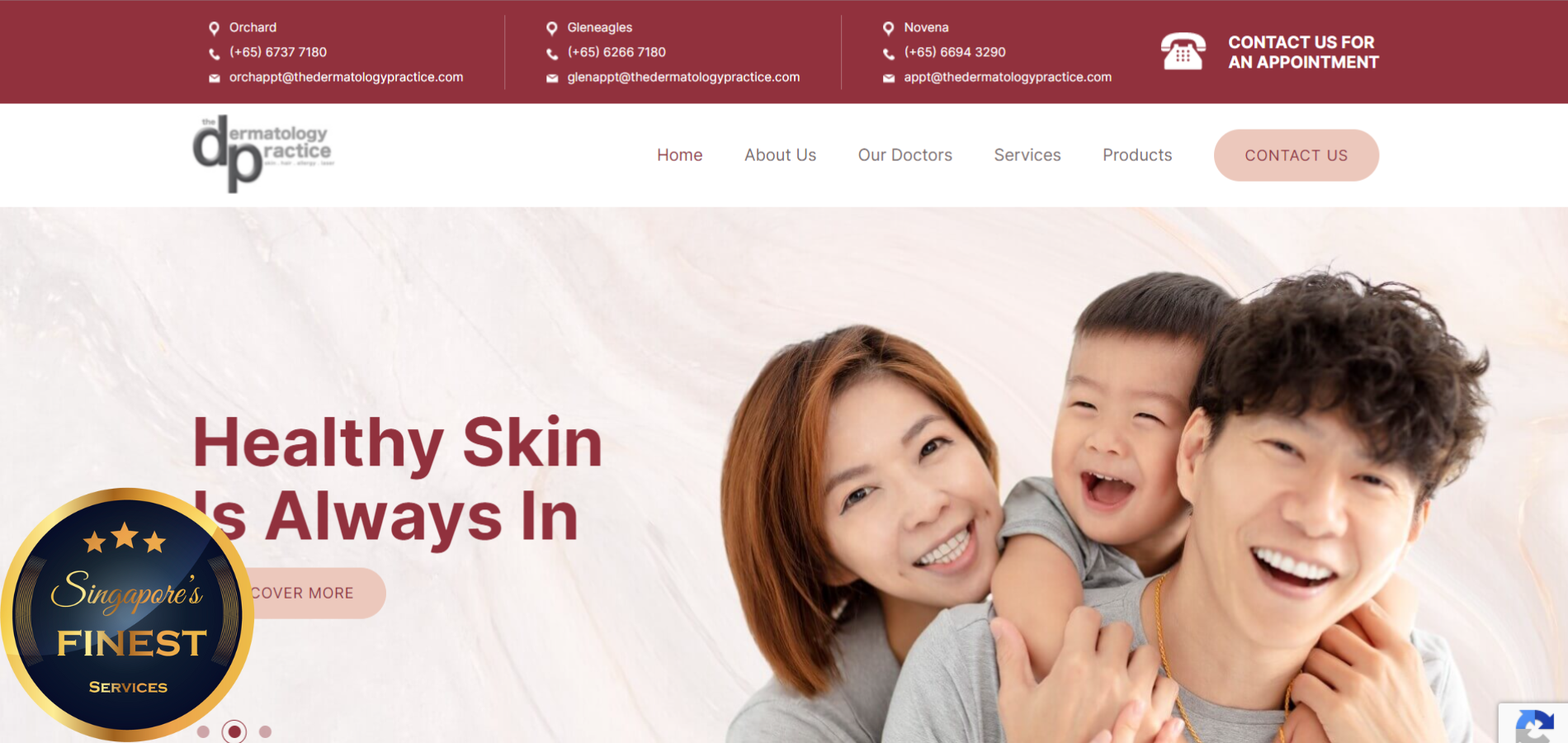The width and height of the screenshot is (1568, 743).
Task: Open the About Us menu
Action: (x=780, y=155)
